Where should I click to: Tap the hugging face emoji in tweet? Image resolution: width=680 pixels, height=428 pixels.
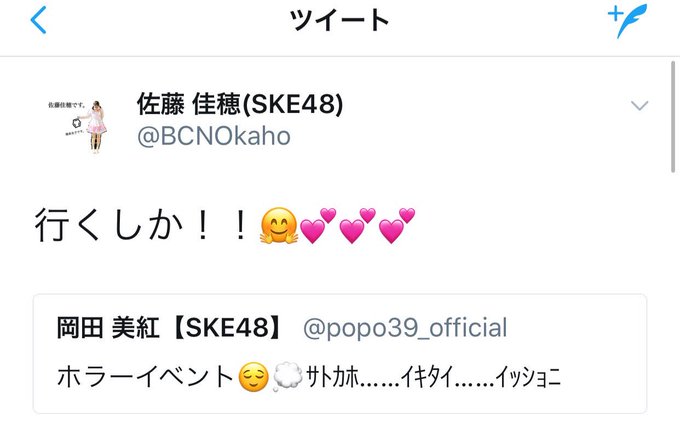(x=279, y=225)
